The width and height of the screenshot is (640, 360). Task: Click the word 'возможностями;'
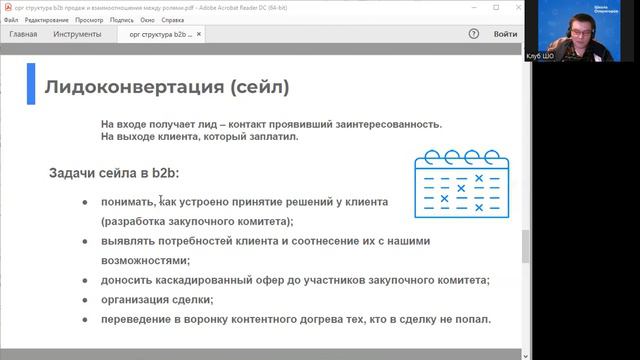(145, 260)
